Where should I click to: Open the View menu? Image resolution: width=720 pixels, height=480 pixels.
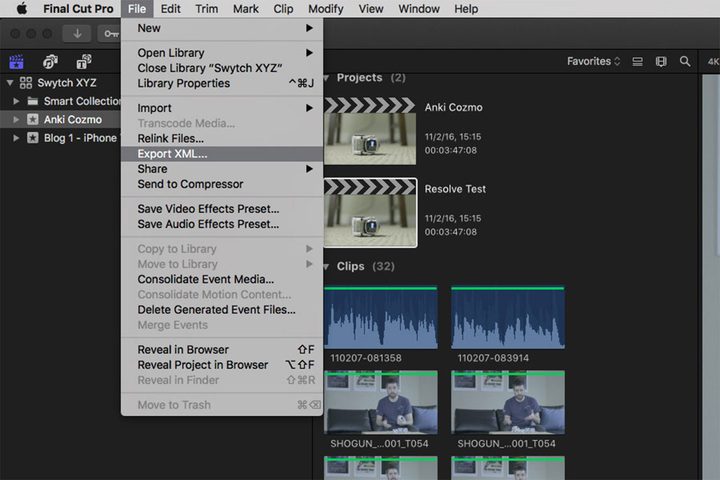[371, 9]
